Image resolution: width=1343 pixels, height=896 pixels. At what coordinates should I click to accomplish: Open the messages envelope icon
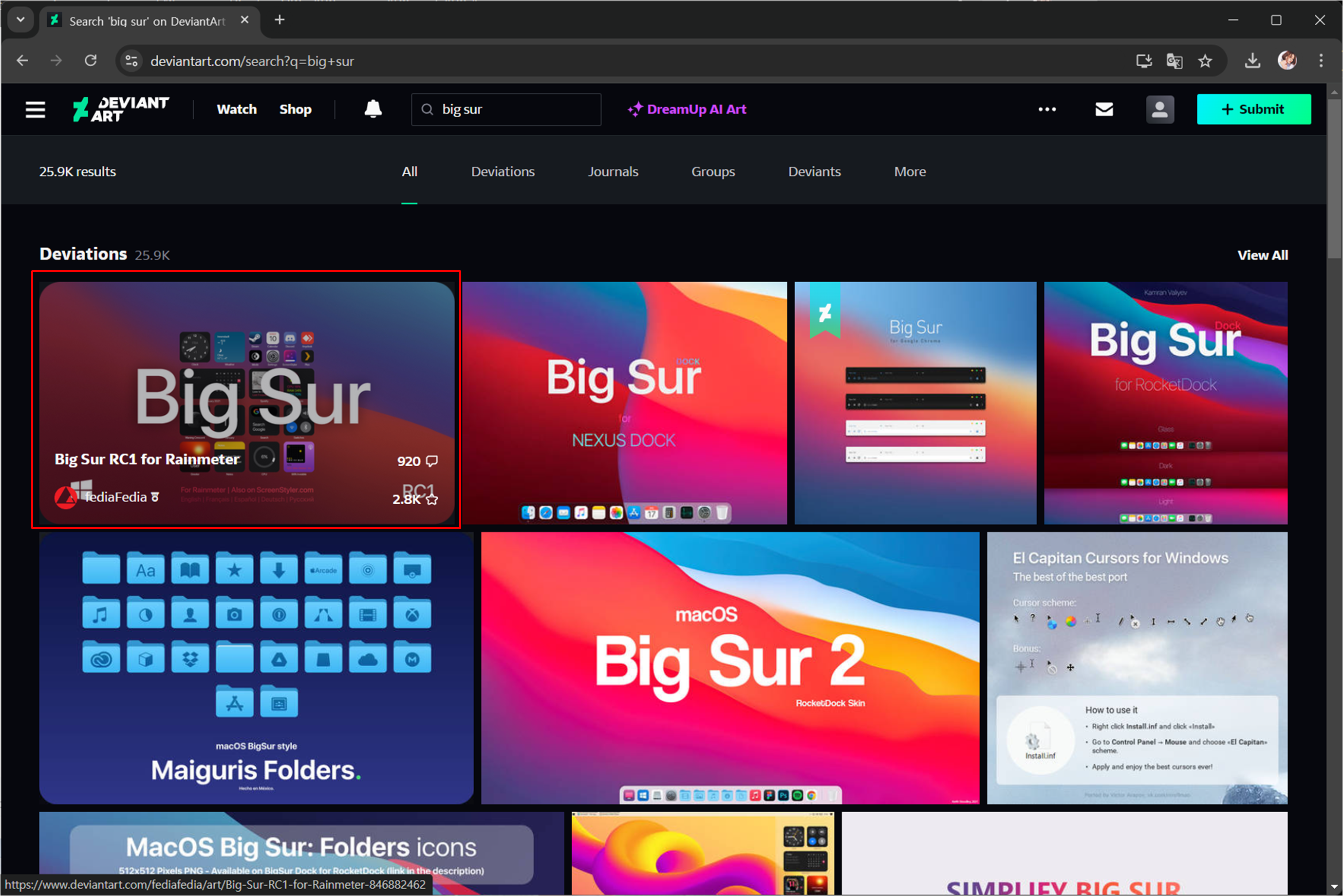pyautogui.click(x=1104, y=109)
